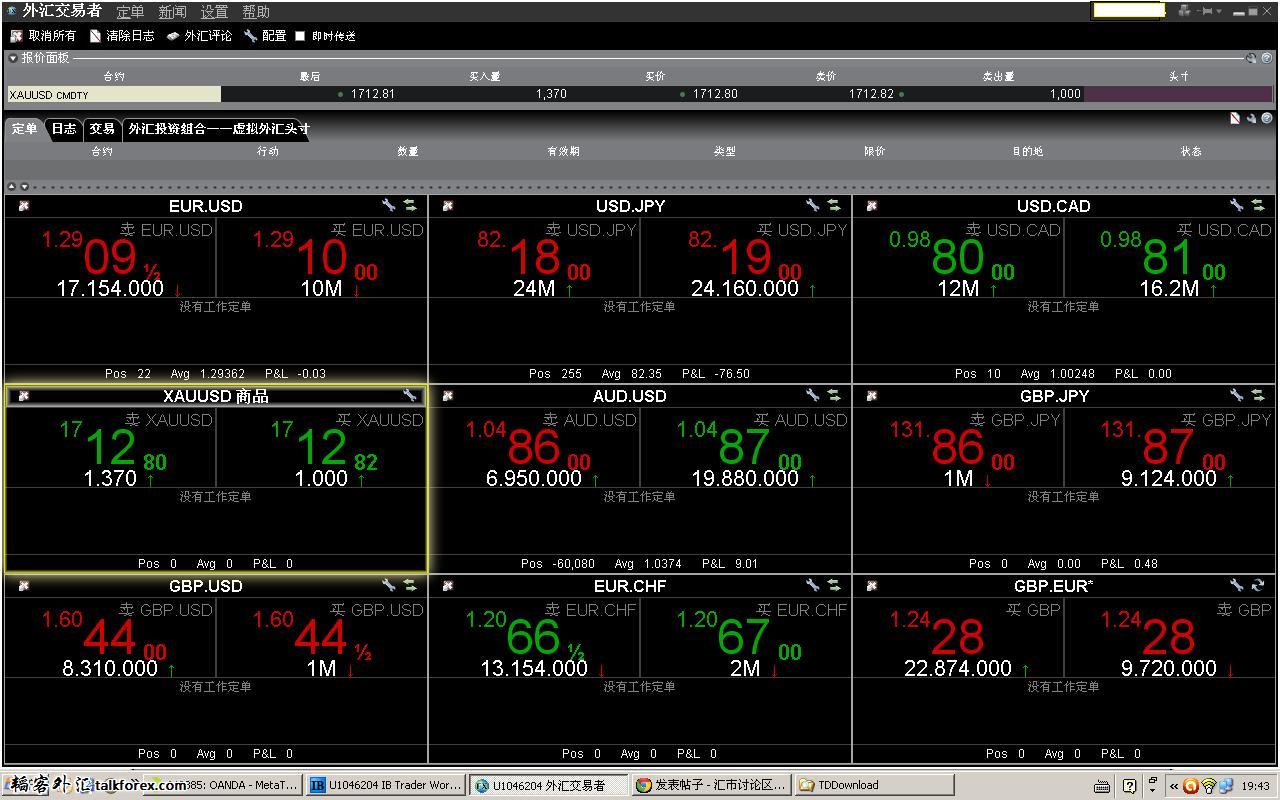
Task: Open quote panel (报价面板) wrench settings
Action: click(1251, 58)
